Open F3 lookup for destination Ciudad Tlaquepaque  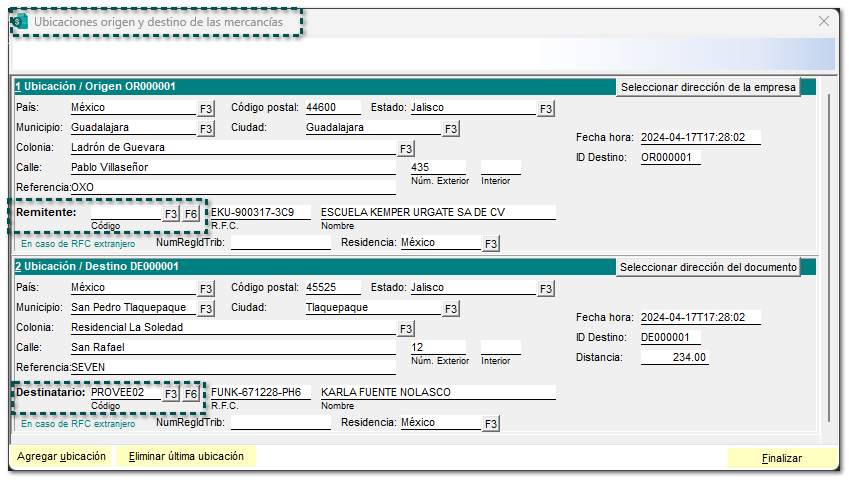[451, 309]
